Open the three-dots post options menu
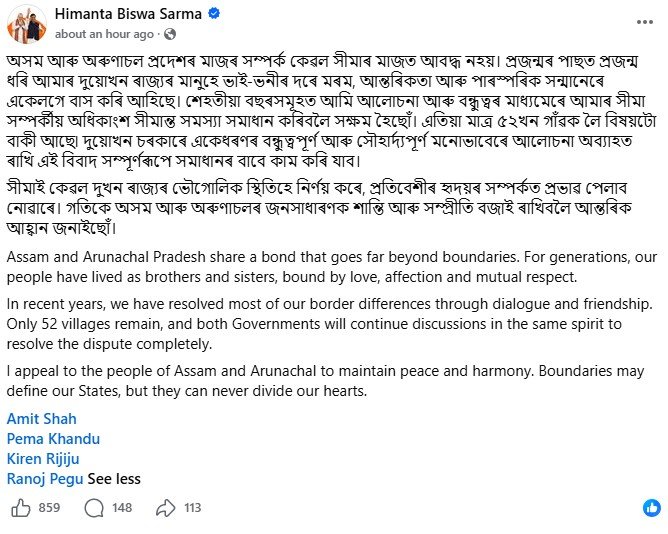The width and height of the screenshot is (668, 534). click(645, 22)
